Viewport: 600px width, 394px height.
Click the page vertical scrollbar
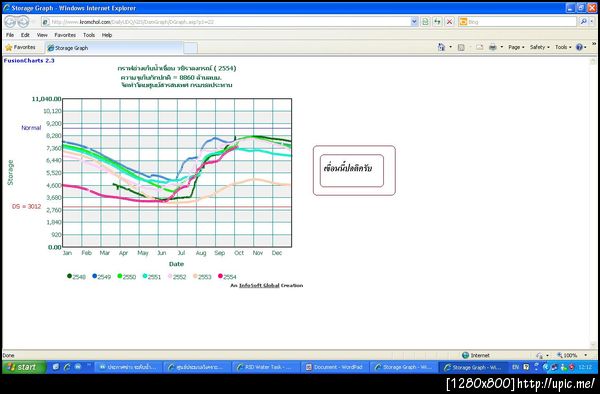click(593, 203)
